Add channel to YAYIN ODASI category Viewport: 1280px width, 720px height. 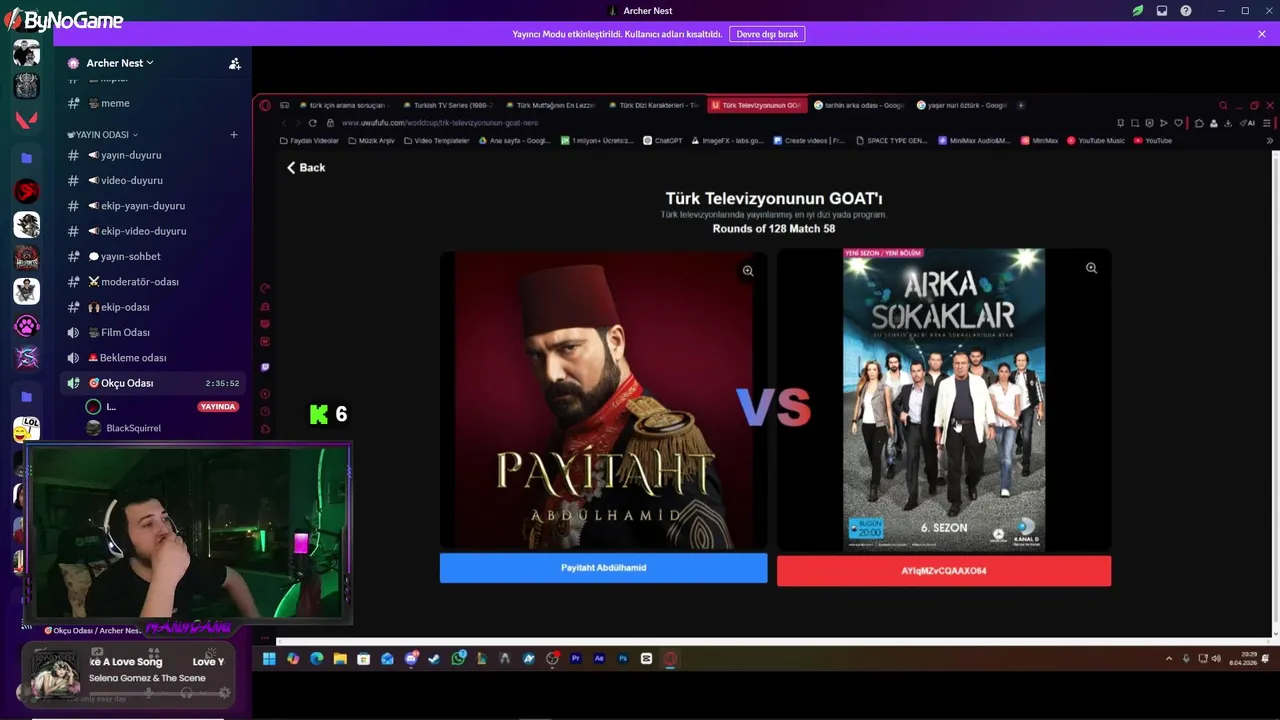point(234,134)
